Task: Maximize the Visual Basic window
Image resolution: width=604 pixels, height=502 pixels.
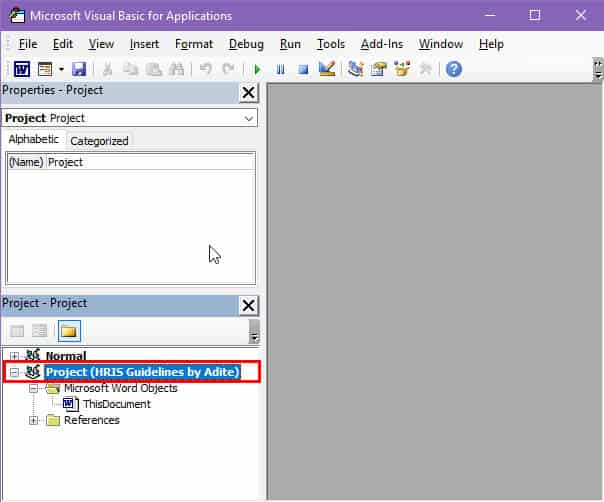Action: point(535,15)
